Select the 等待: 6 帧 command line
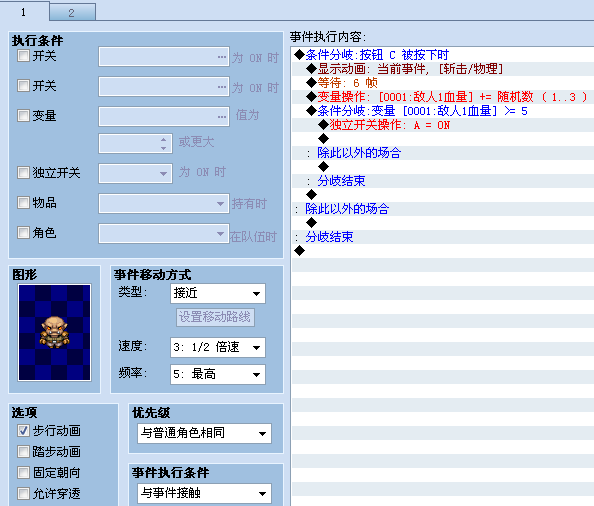The height and width of the screenshot is (506, 594). click(x=443, y=83)
